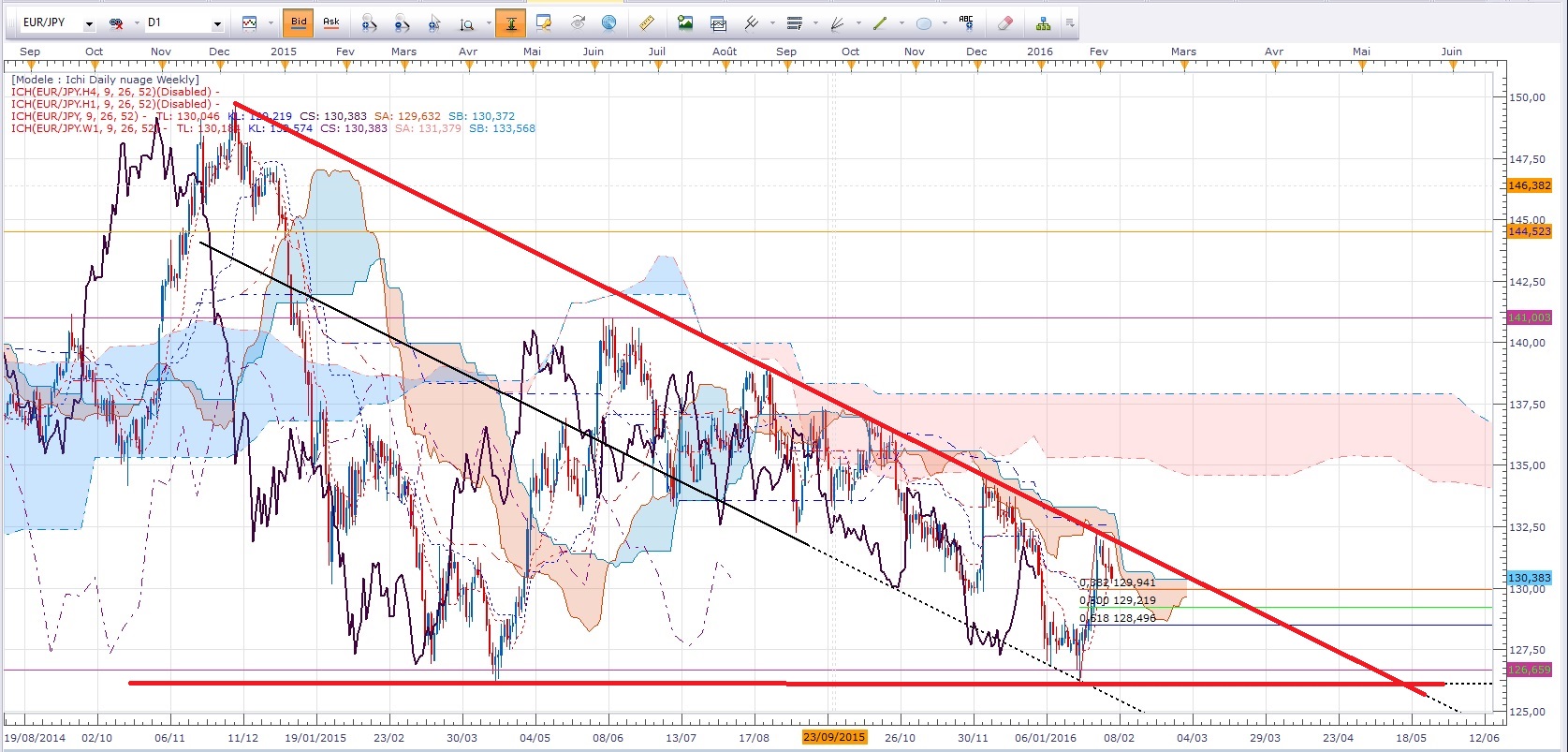Select the eraser tool
This screenshot has height=752, width=1568.
pos(1004,22)
